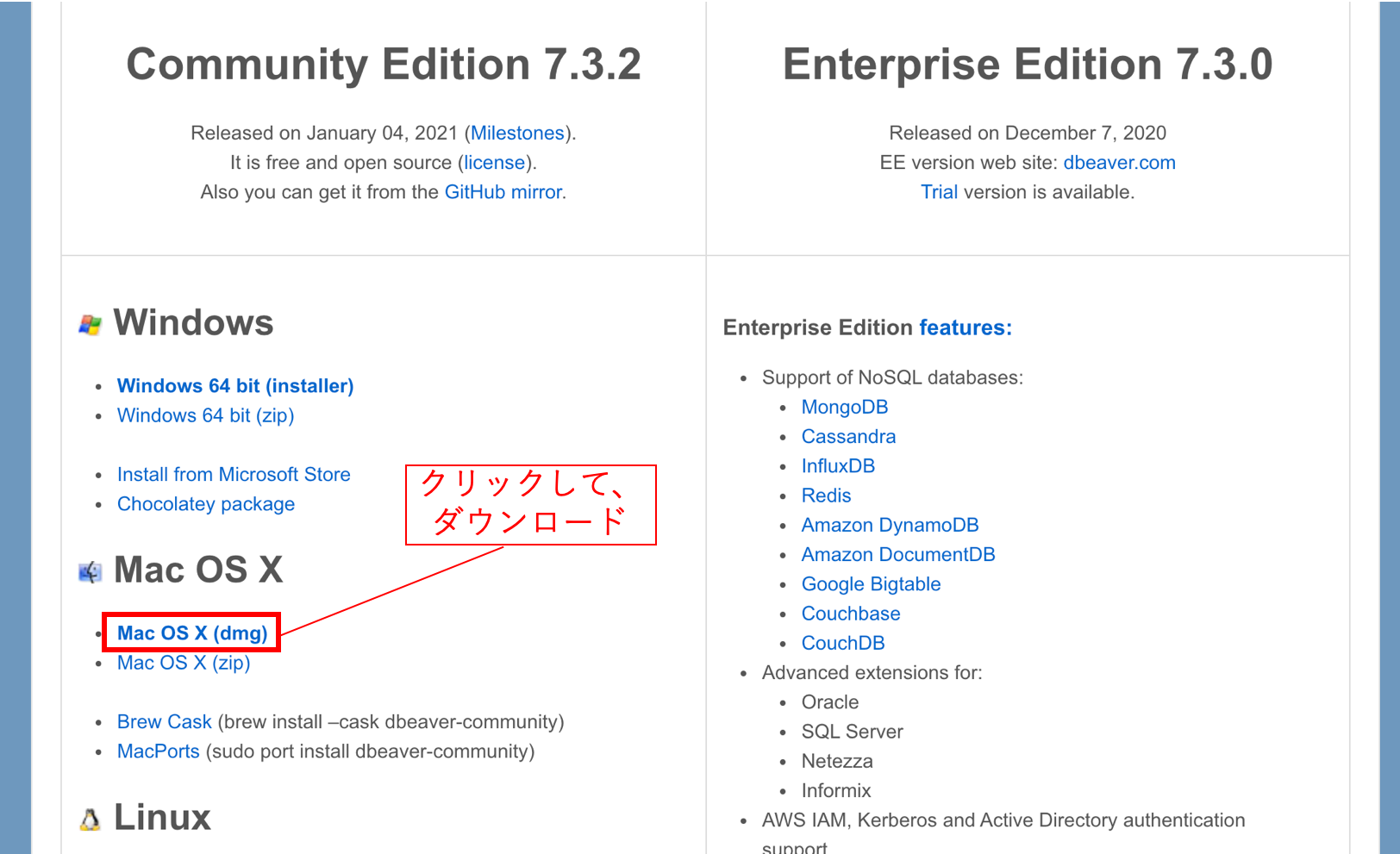Open the Brew Cask link
This screenshot has height=854, width=1400.
click(164, 721)
